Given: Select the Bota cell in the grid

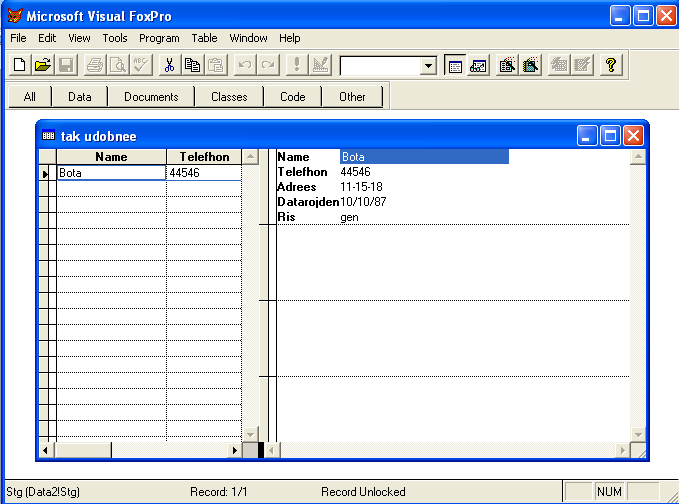Looking at the screenshot, I should (x=111, y=173).
